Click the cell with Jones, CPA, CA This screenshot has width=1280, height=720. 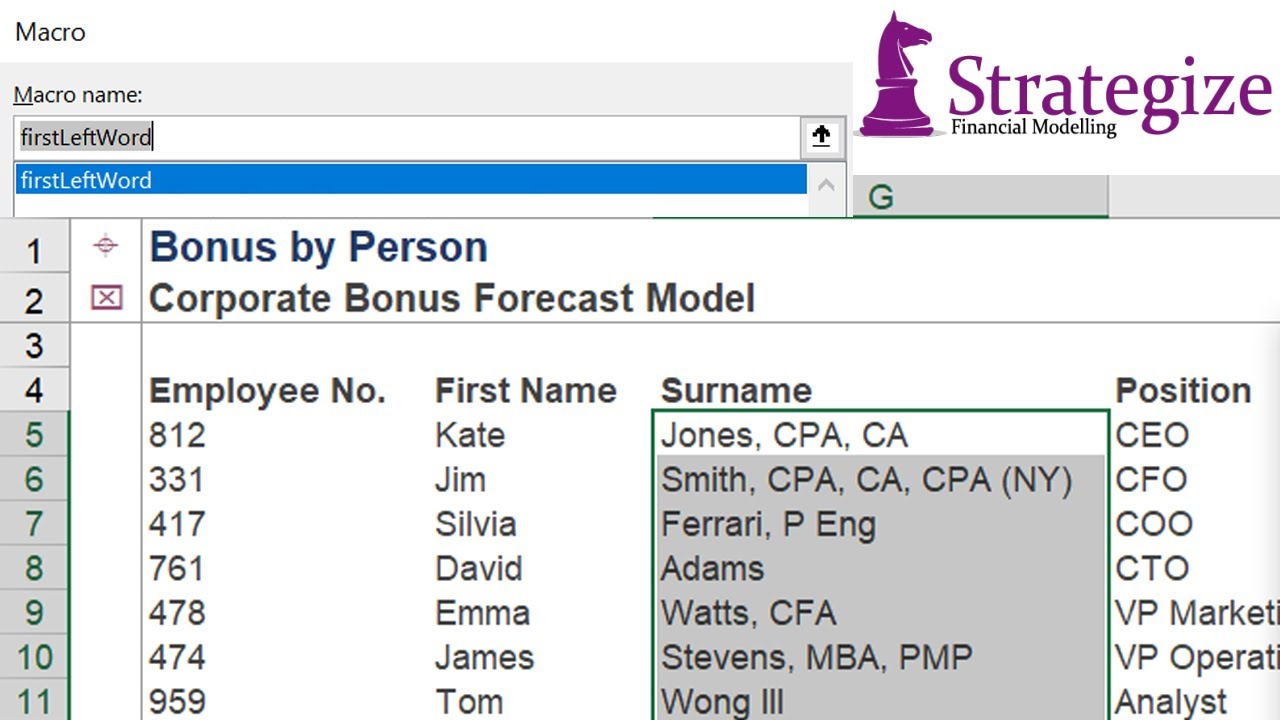point(784,436)
